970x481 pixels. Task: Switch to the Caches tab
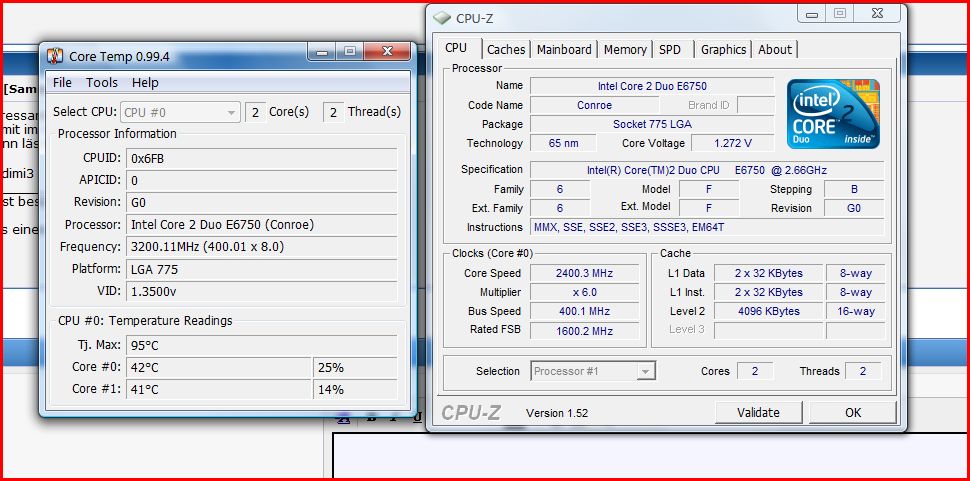click(506, 49)
